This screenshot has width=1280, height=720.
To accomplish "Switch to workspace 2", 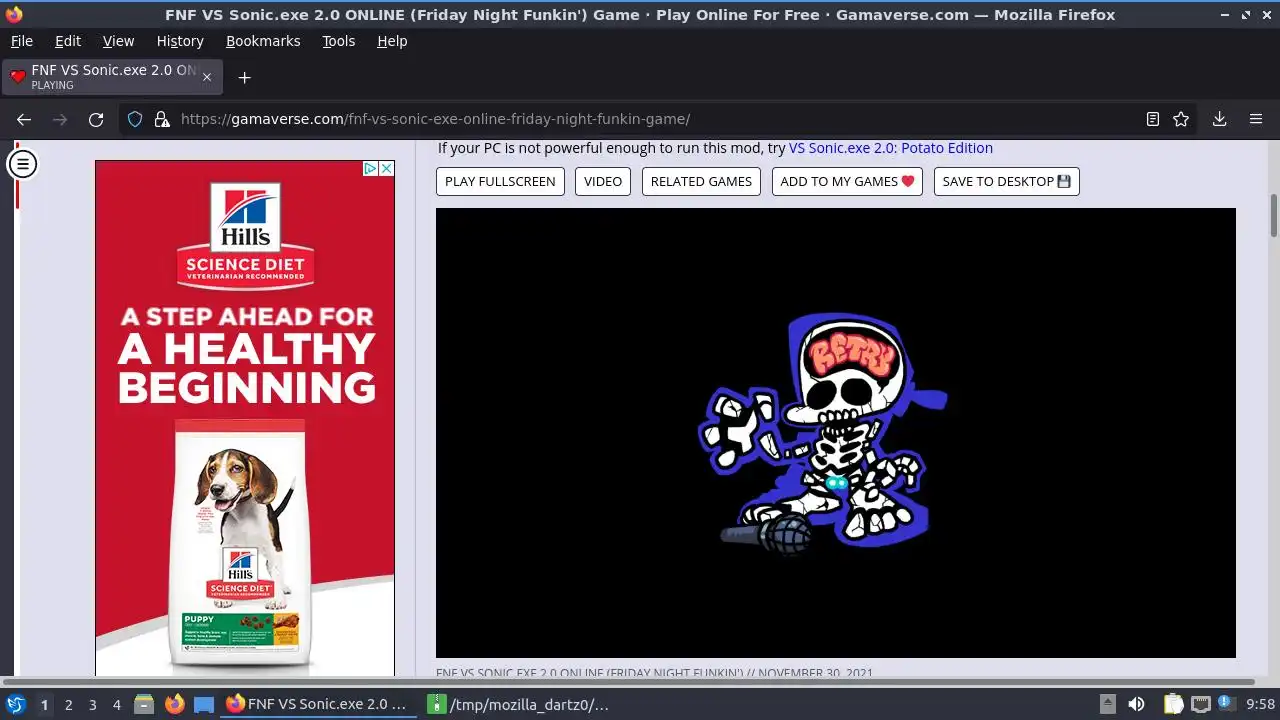I will click(x=68, y=705).
